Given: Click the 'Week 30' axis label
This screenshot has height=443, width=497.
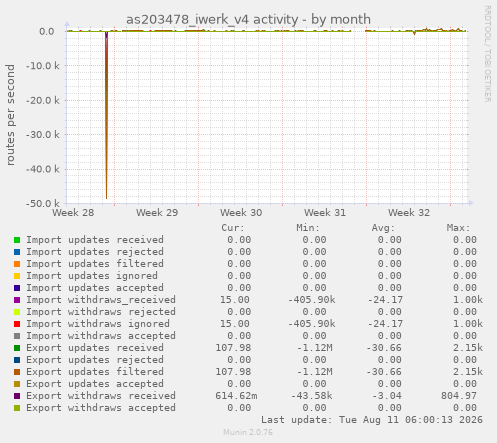Looking at the screenshot, I should [x=241, y=213].
